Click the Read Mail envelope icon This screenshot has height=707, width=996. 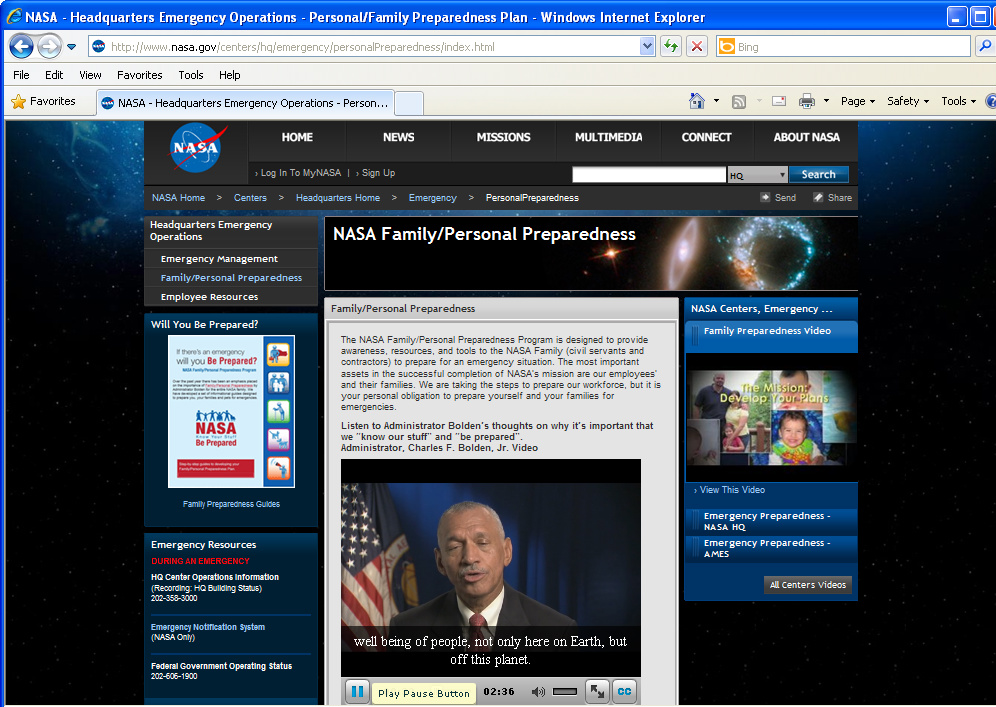[779, 101]
